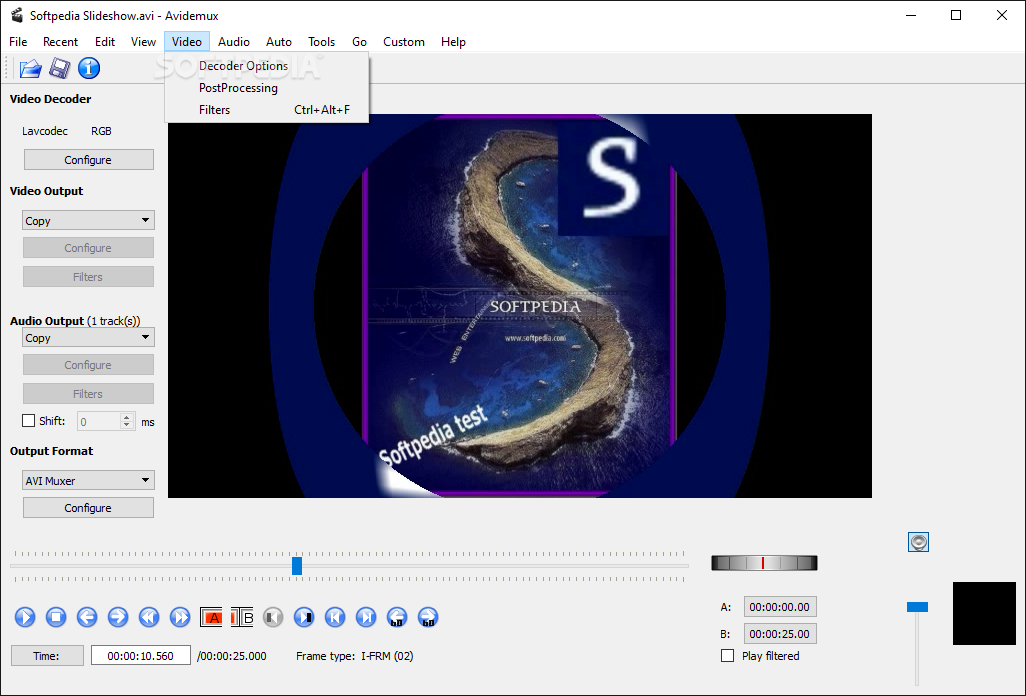This screenshot has height=696, width=1026.
Task: Open the video Information icon
Action: (89, 68)
